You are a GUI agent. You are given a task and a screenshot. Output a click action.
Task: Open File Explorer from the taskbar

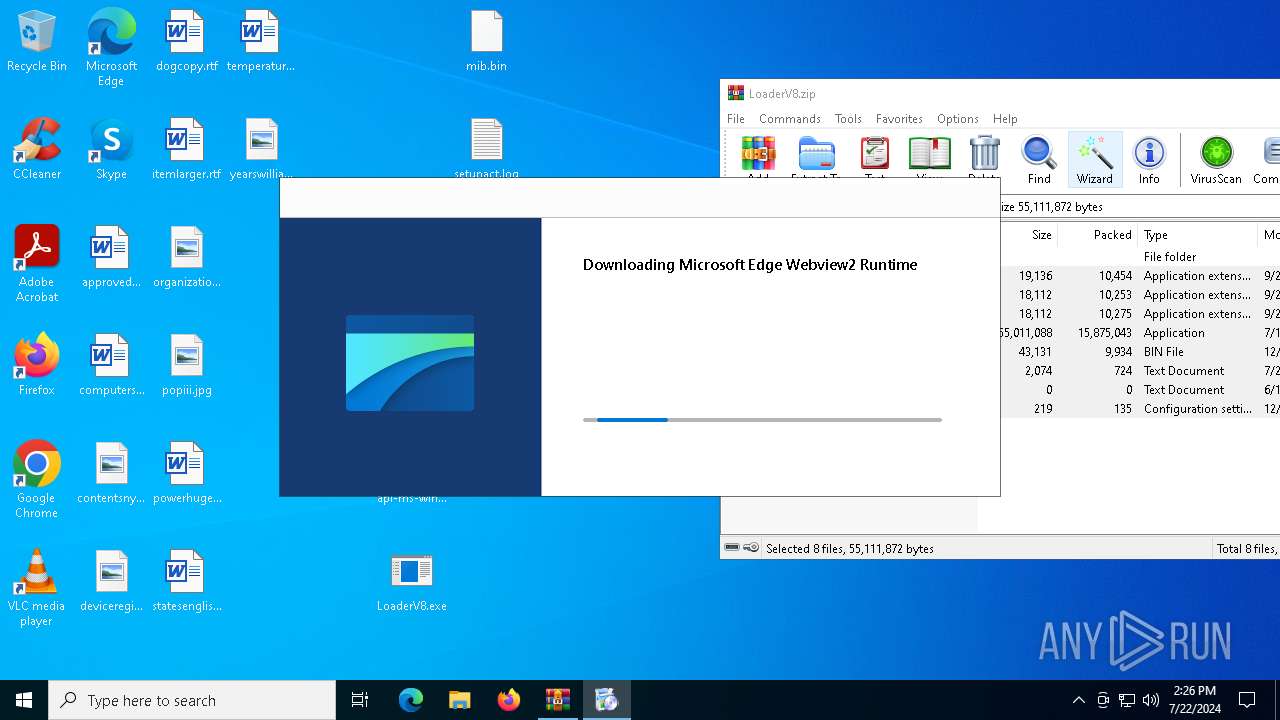point(460,700)
